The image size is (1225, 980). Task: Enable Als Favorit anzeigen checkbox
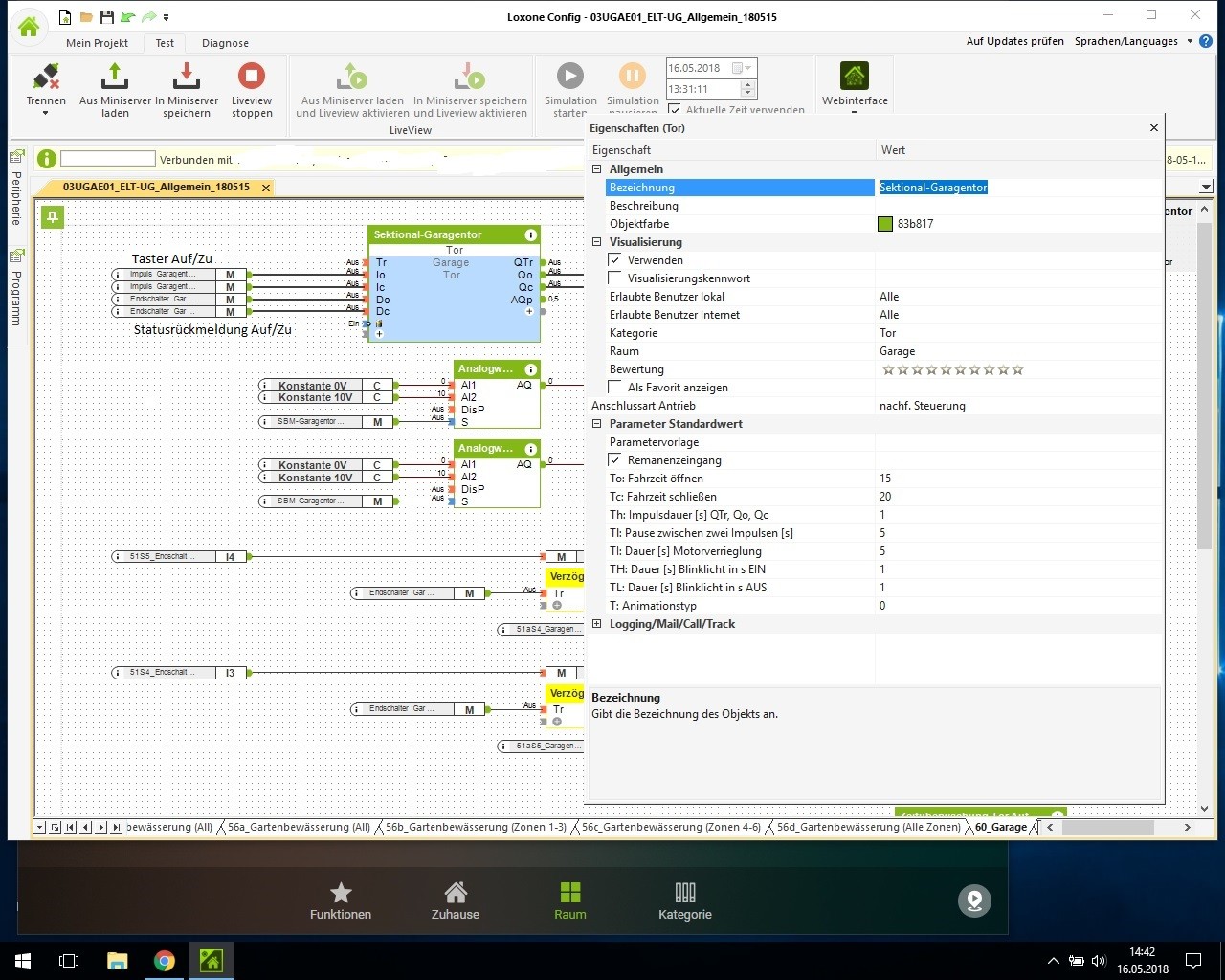point(614,388)
